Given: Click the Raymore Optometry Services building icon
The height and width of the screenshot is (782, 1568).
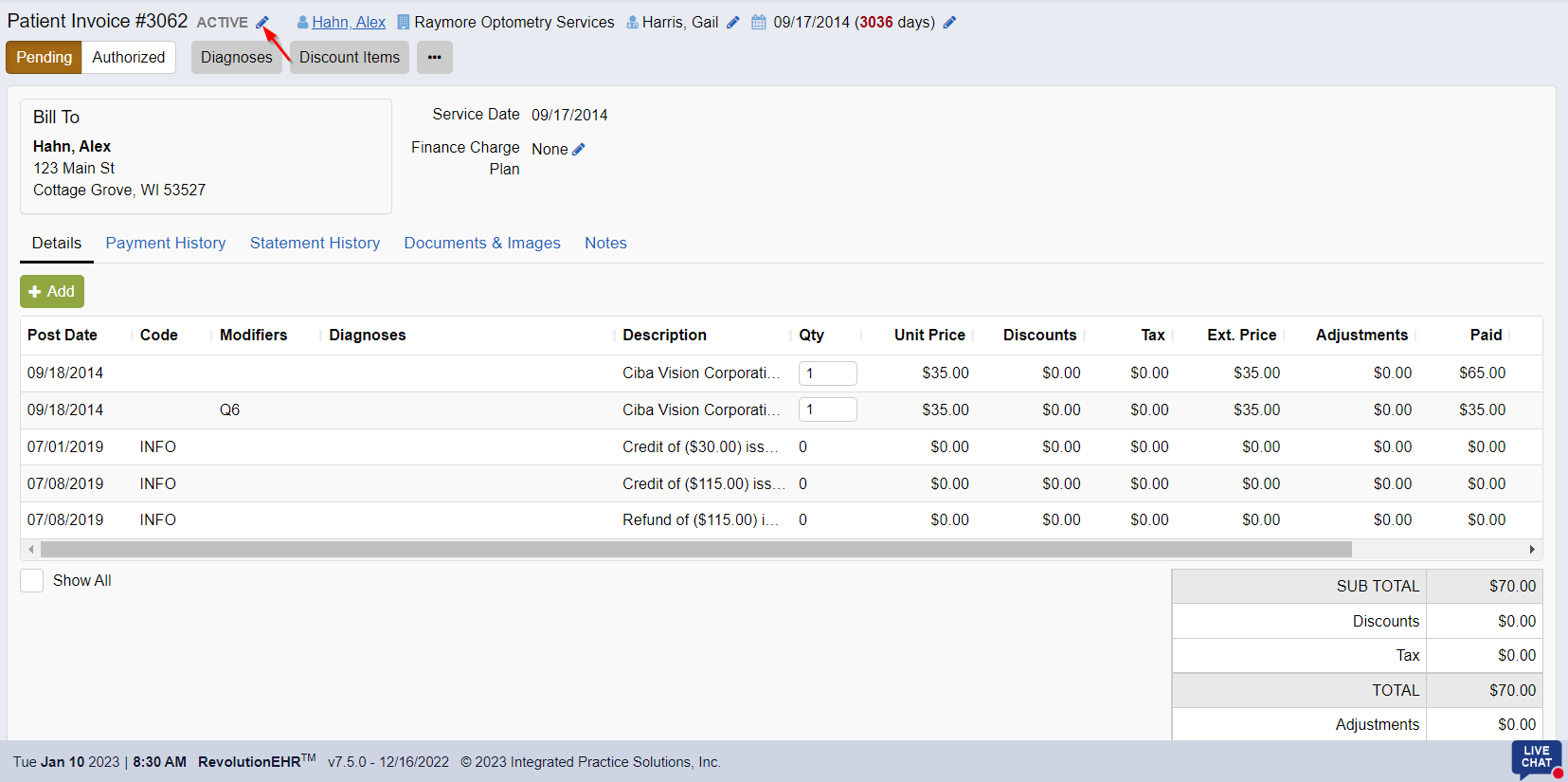Looking at the screenshot, I should pos(404,23).
